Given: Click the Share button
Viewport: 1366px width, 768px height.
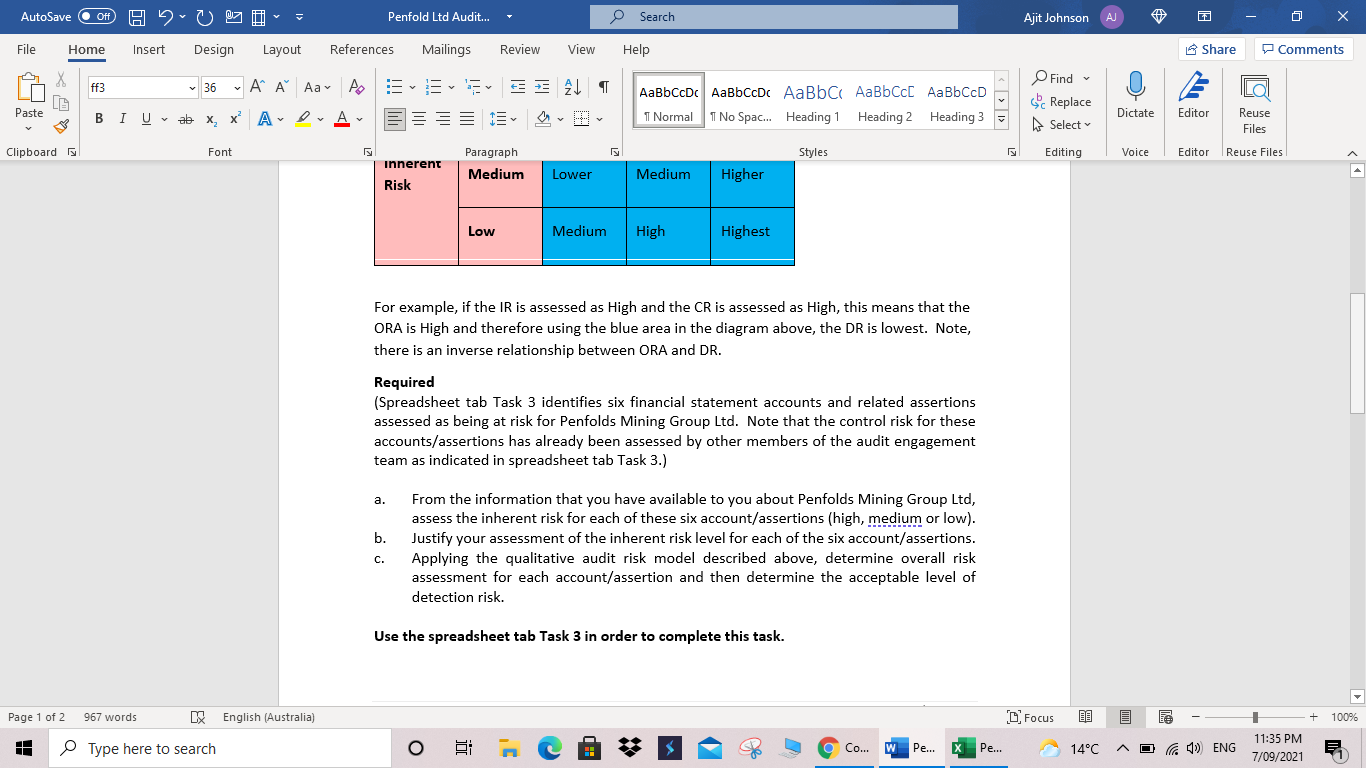Looking at the screenshot, I should [1210, 48].
